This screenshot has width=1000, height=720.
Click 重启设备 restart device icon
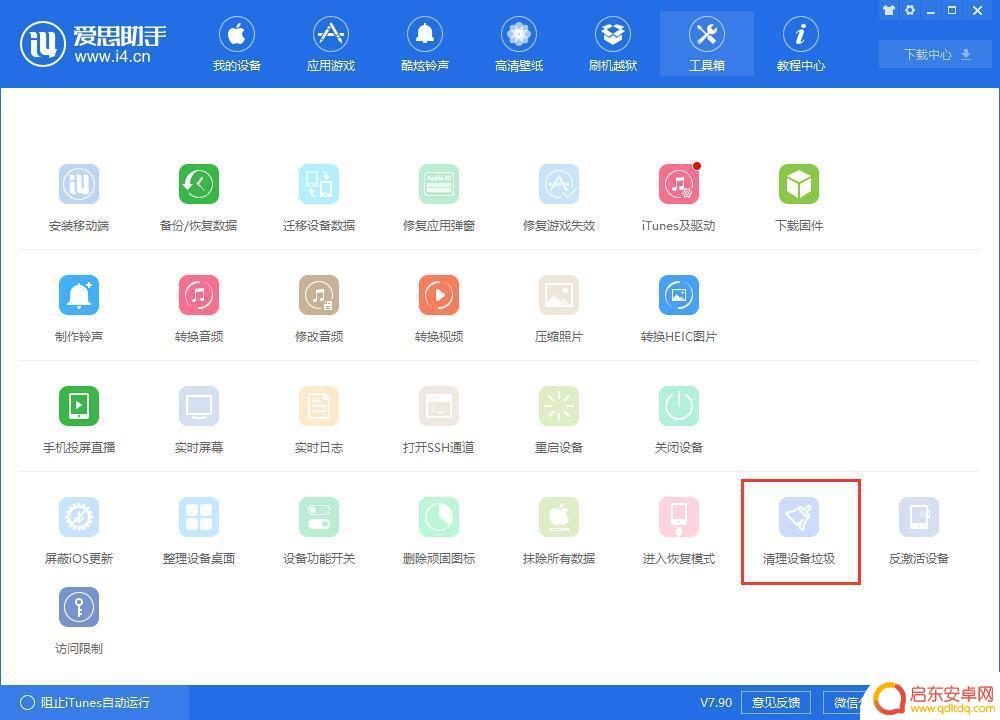[559, 406]
